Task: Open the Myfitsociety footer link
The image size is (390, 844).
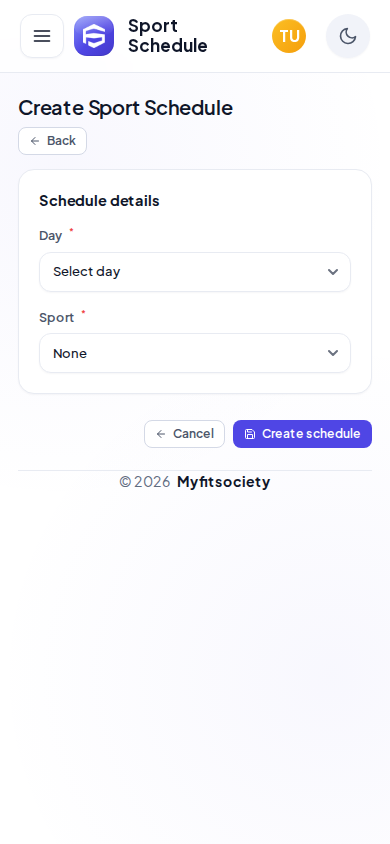Action: click(223, 482)
